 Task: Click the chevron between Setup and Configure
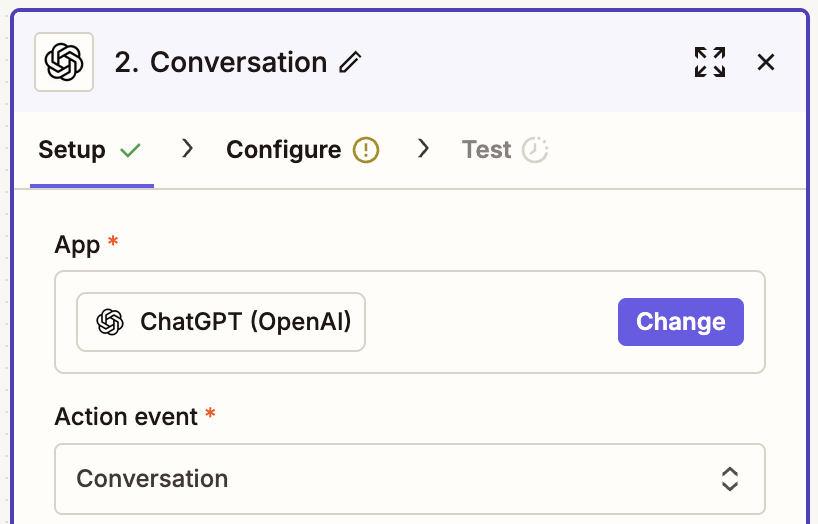click(187, 149)
